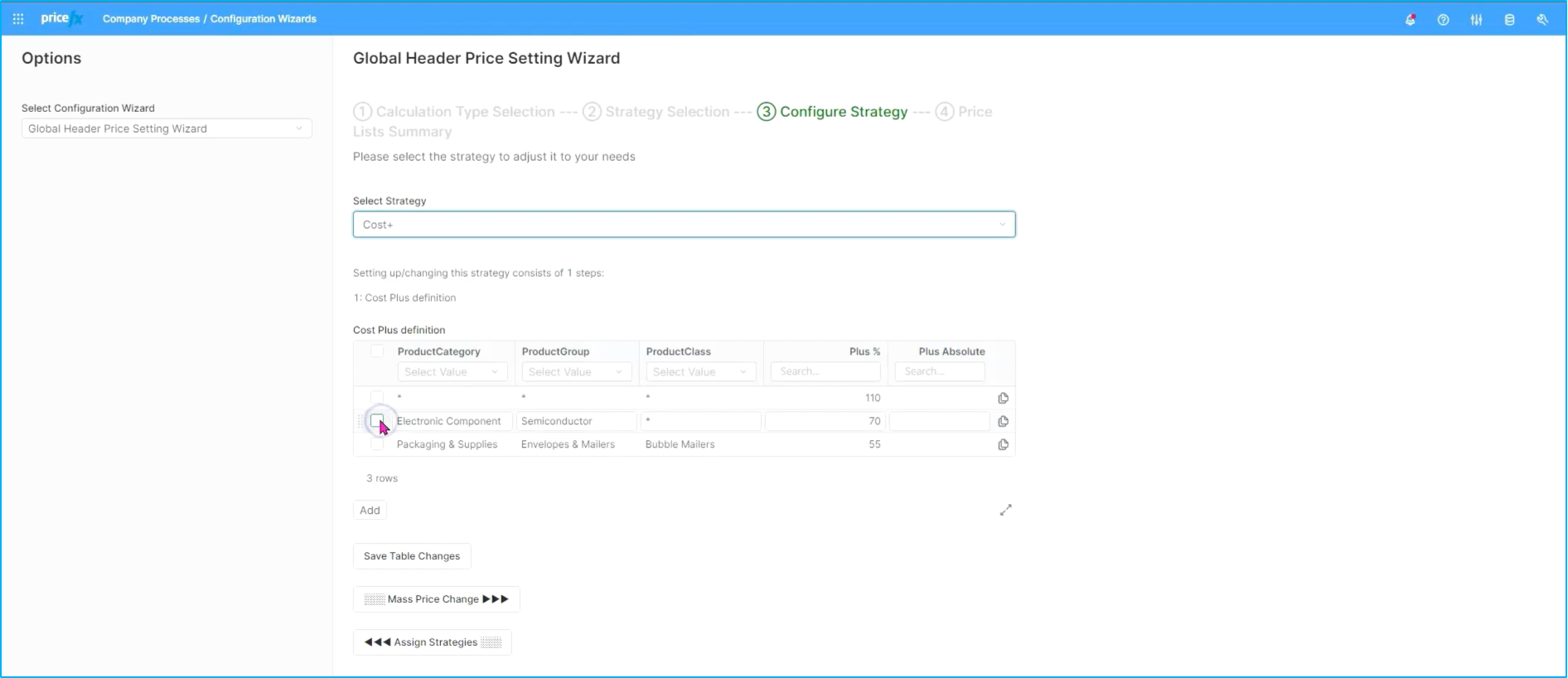
Task: Edit the Plus % value 70
Action: pos(825,421)
